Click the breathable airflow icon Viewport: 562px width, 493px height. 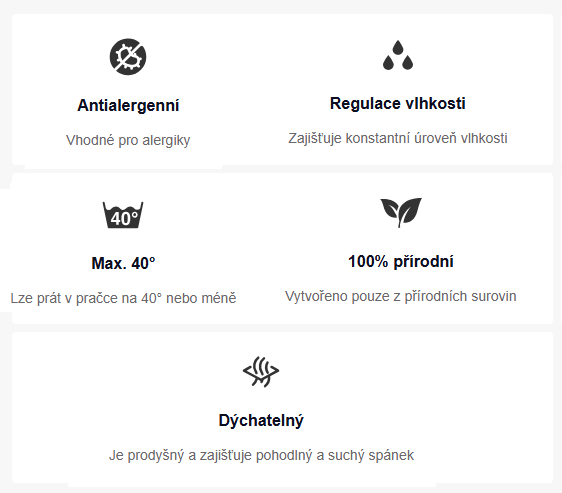pos(261,372)
